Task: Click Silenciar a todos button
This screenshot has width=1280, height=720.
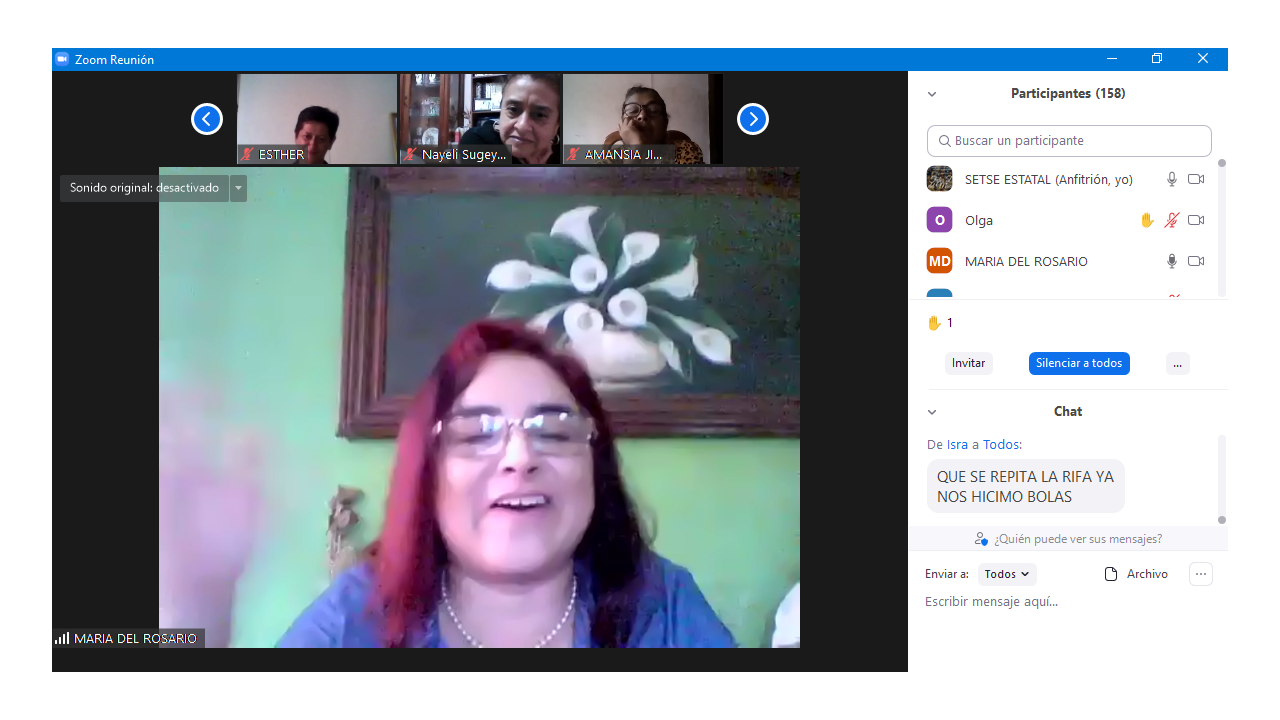Action: [1079, 363]
